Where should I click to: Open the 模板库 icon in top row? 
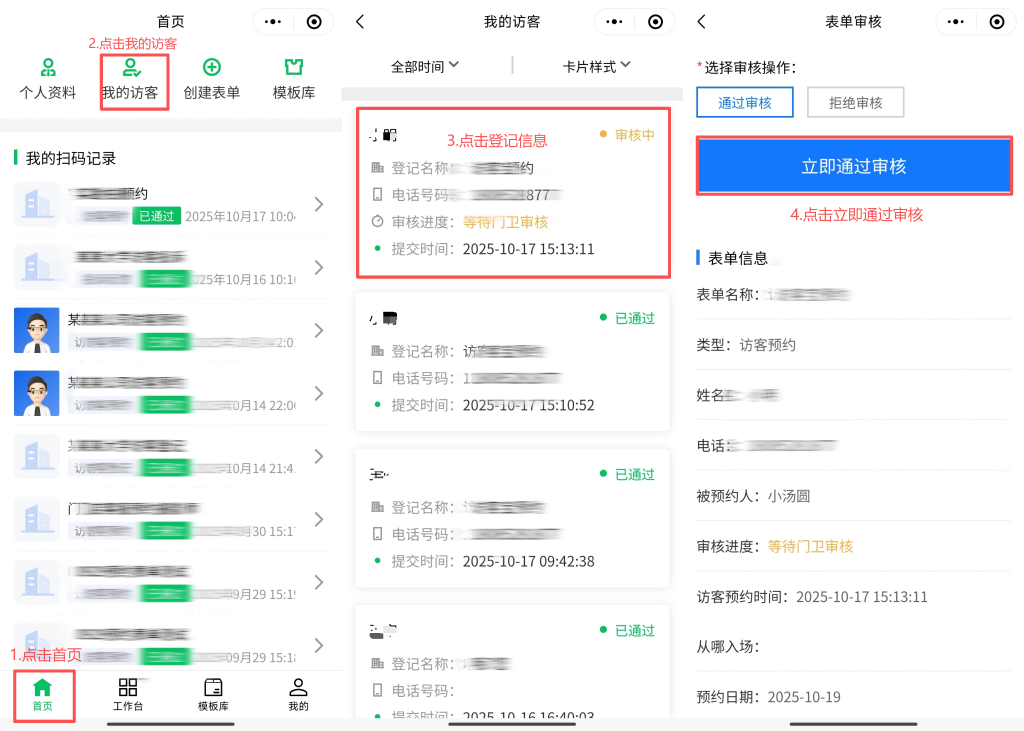click(x=294, y=68)
